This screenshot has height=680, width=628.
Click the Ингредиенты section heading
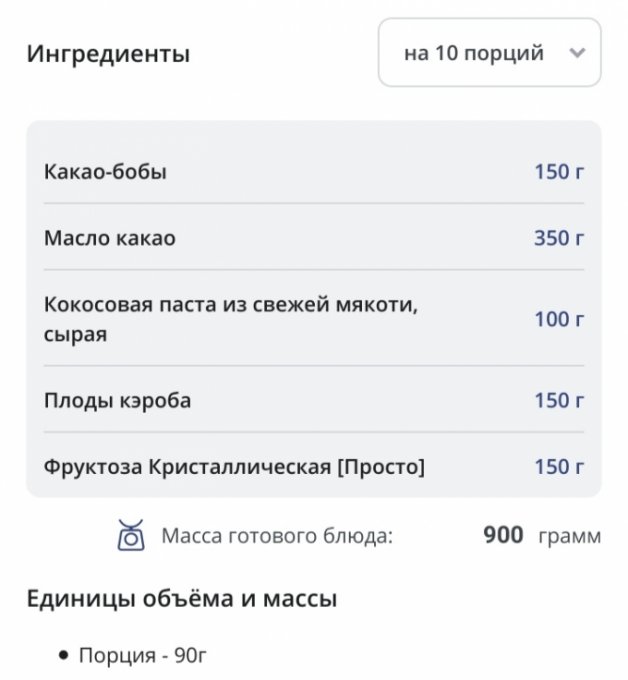pyautogui.click(x=108, y=54)
